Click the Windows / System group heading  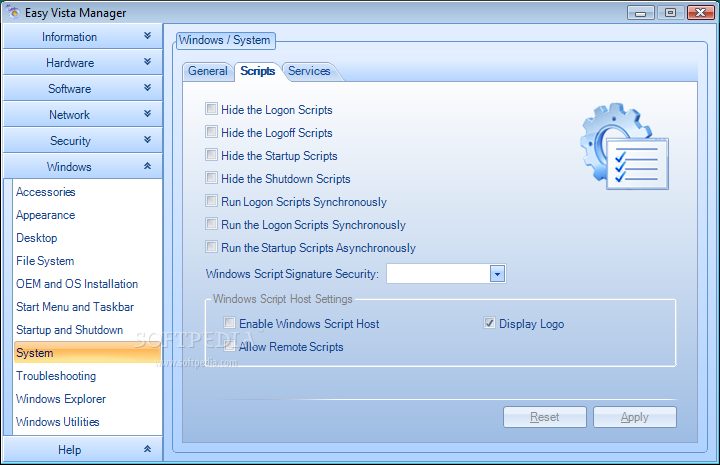coord(225,40)
